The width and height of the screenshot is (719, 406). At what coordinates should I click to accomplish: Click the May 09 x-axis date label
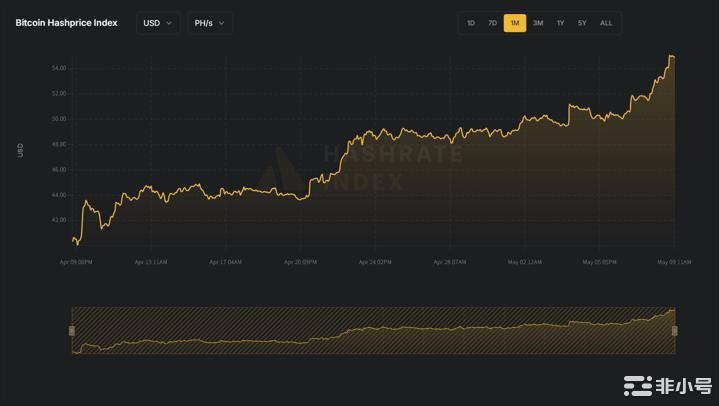[x=674, y=262]
